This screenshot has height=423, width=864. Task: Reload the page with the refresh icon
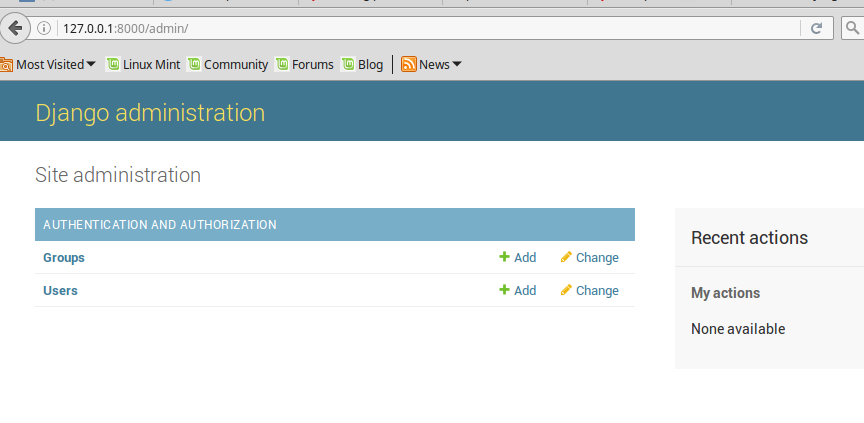817,28
